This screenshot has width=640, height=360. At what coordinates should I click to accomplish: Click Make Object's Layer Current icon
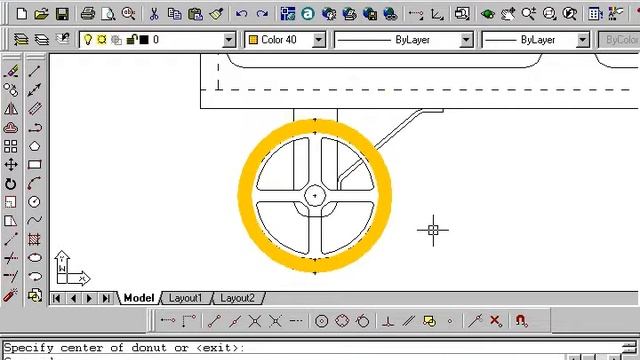tap(21, 40)
